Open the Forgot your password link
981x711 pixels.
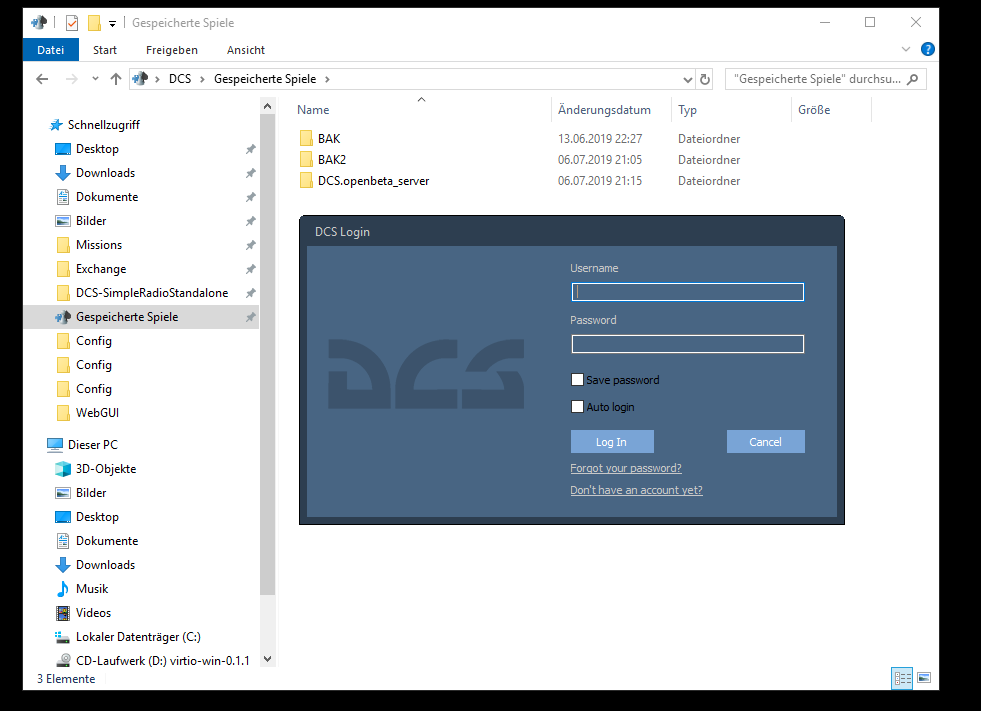(626, 468)
